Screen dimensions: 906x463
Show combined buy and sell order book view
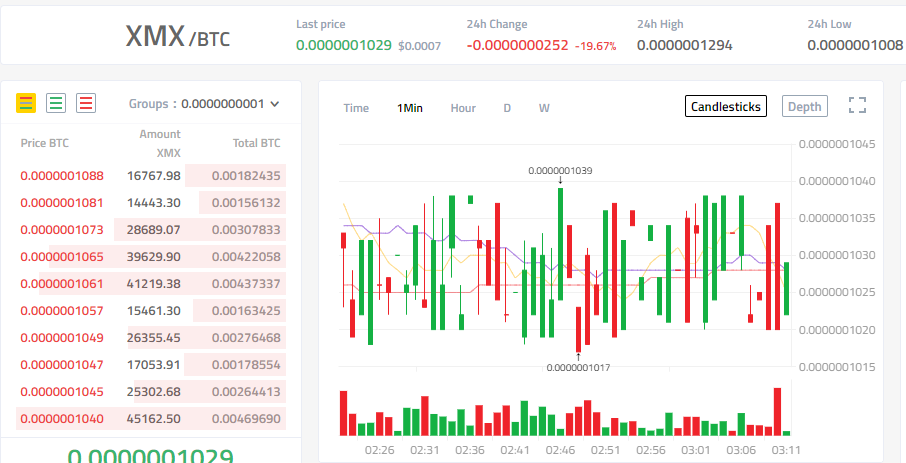click(x=26, y=103)
